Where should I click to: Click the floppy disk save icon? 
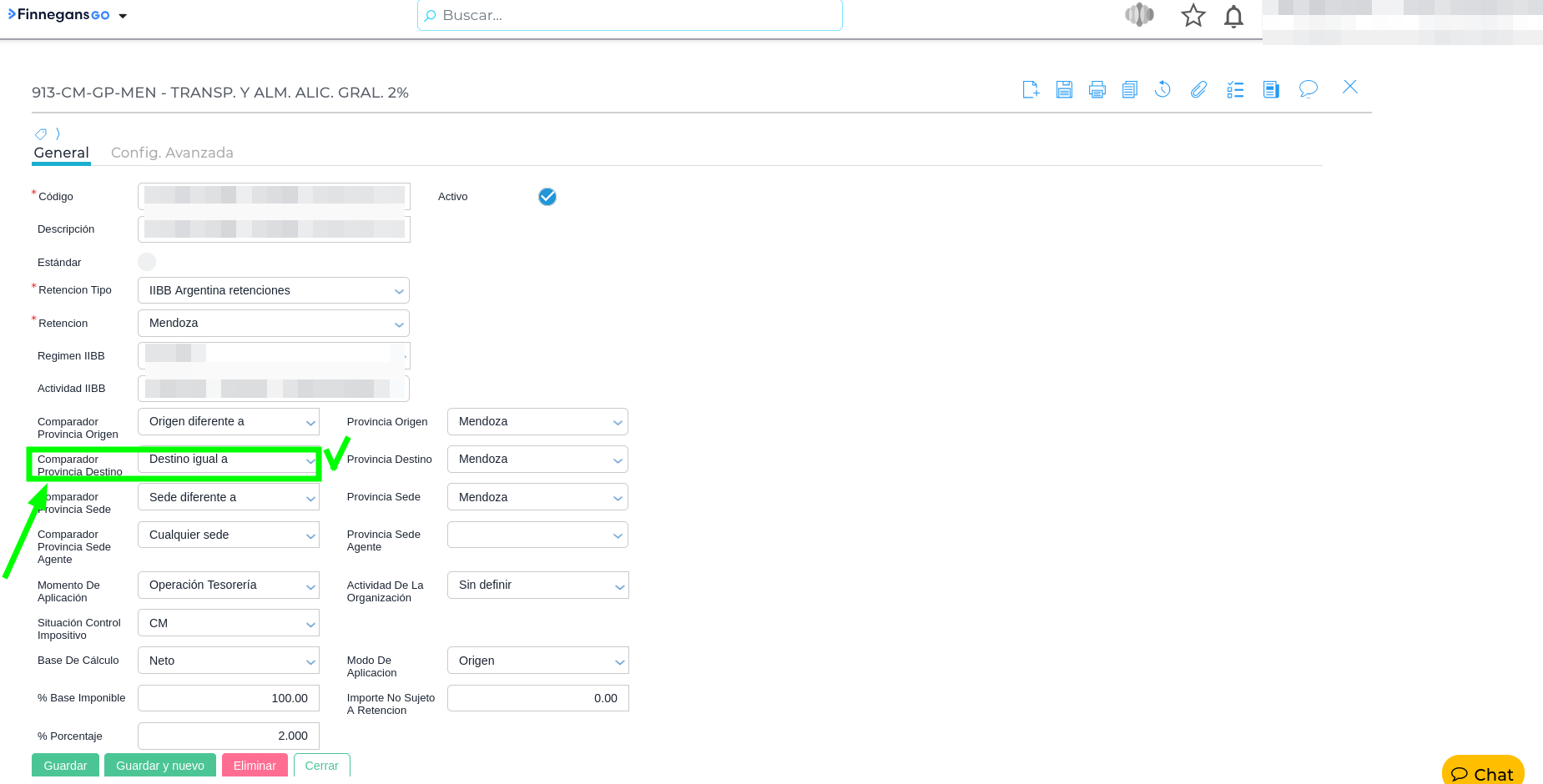click(1064, 89)
